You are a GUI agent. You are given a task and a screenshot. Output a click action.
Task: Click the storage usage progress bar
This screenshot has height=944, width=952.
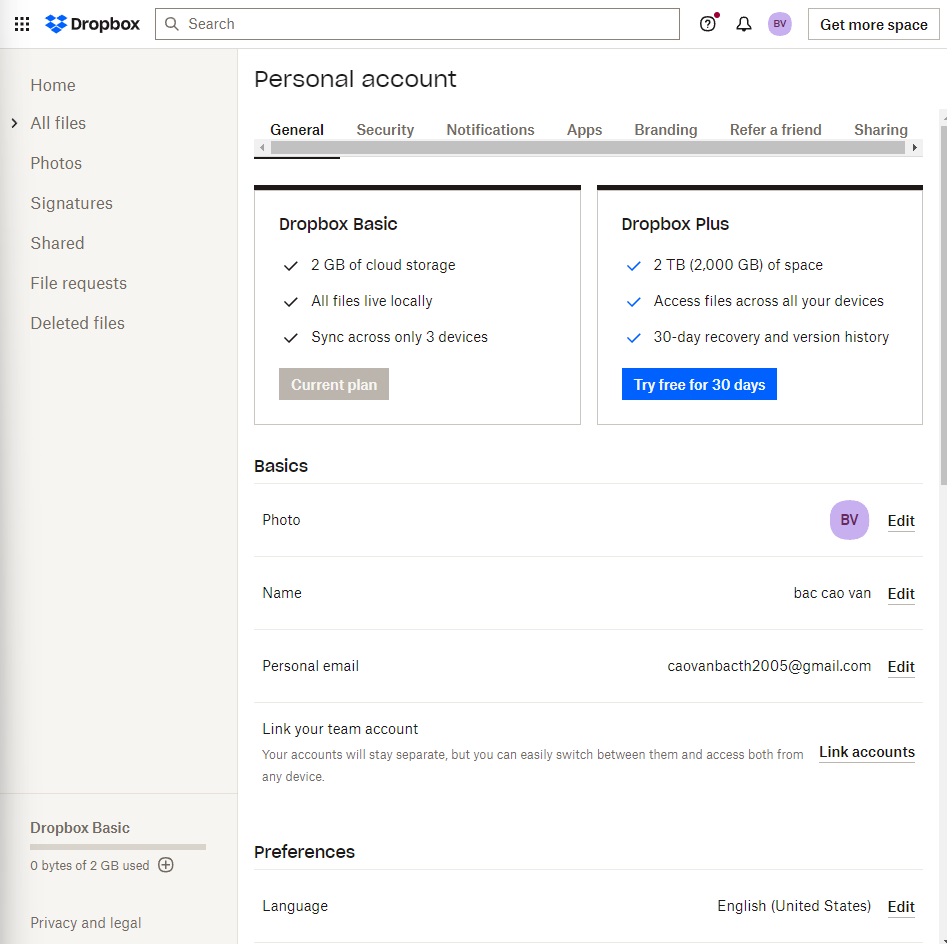118,846
